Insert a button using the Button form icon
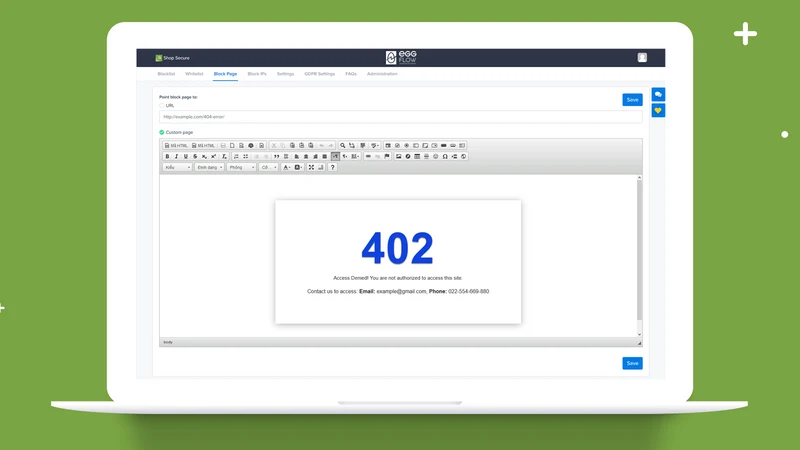The image size is (800, 450). pyautogui.click(x=443, y=145)
